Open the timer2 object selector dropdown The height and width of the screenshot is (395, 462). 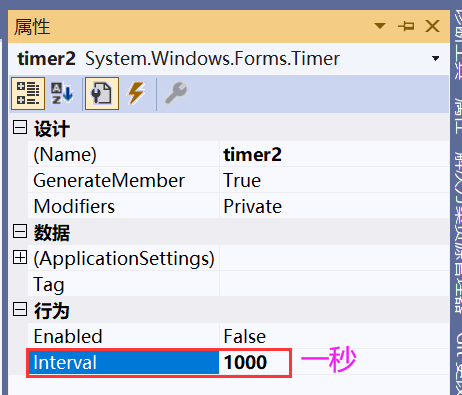435,59
